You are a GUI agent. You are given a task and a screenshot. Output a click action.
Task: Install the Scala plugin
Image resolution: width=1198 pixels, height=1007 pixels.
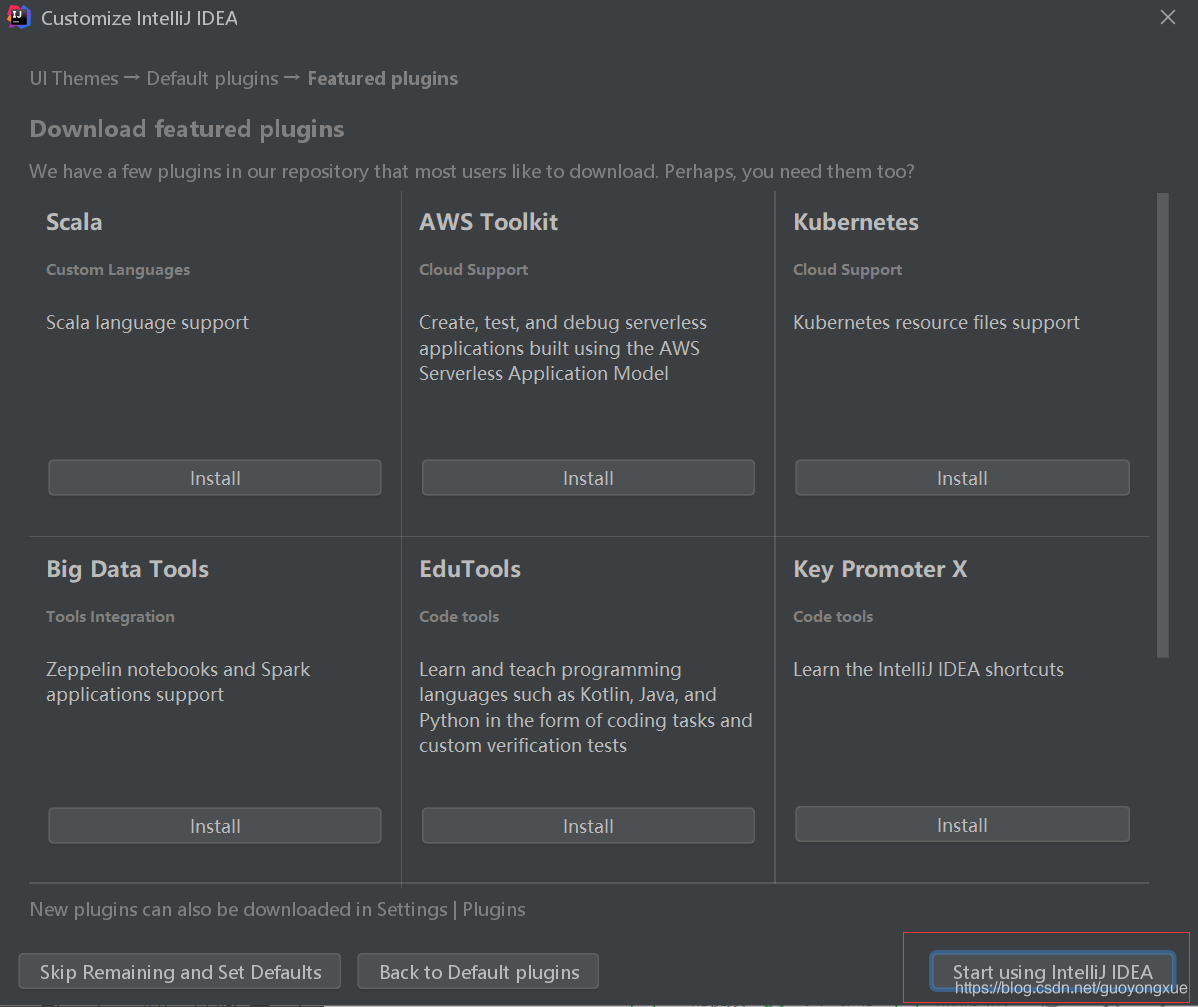215,478
